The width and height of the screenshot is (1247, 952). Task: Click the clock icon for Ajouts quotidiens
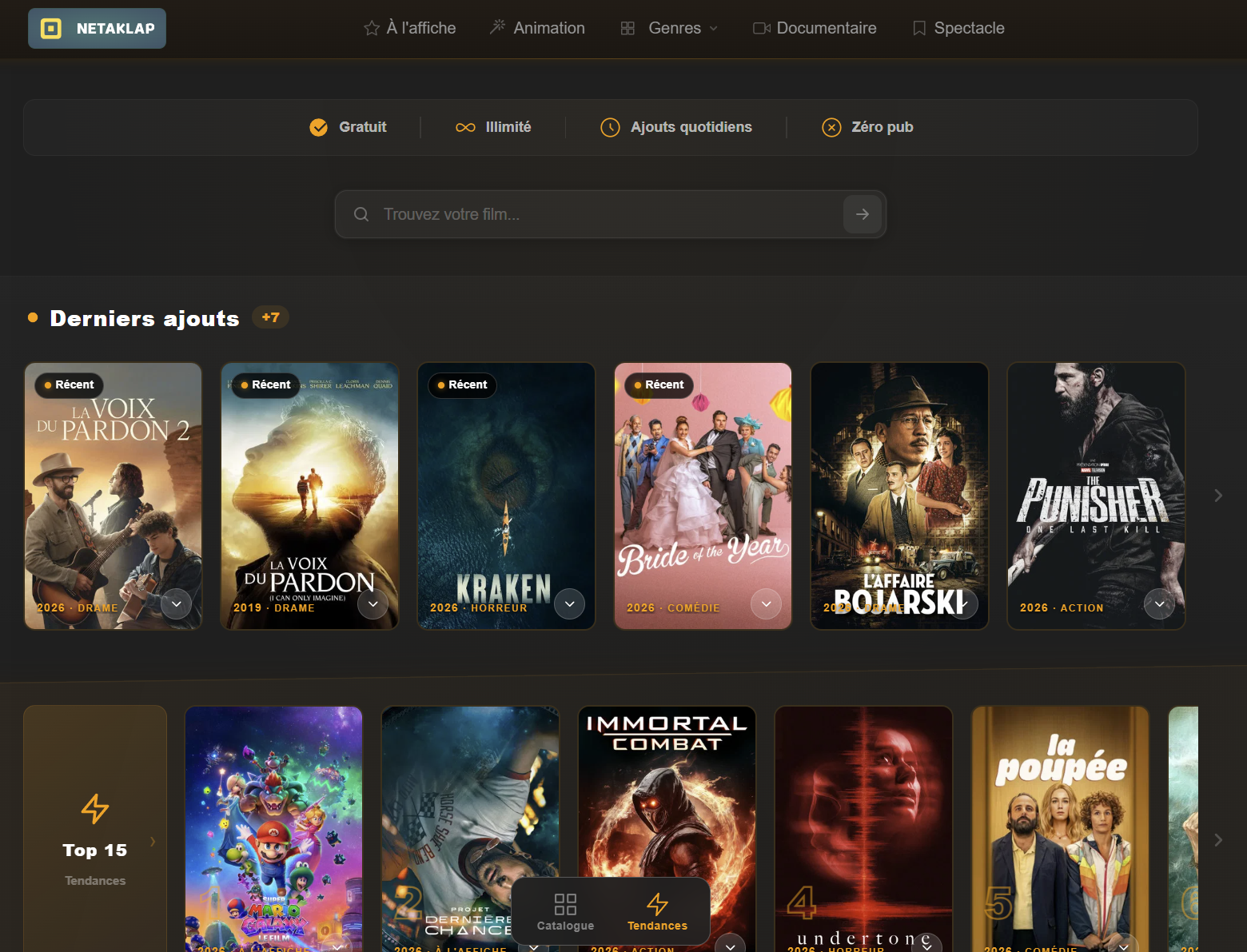coord(610,127)
